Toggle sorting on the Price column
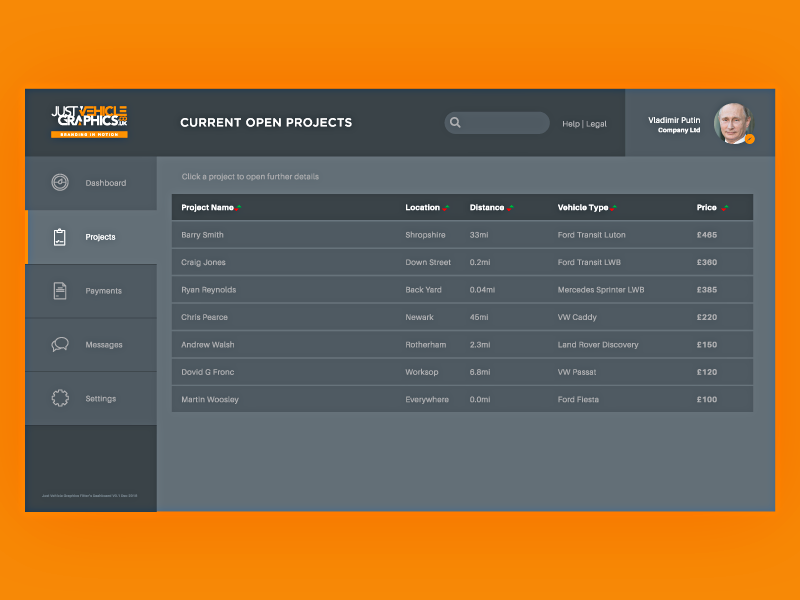 tap(726, 207)
